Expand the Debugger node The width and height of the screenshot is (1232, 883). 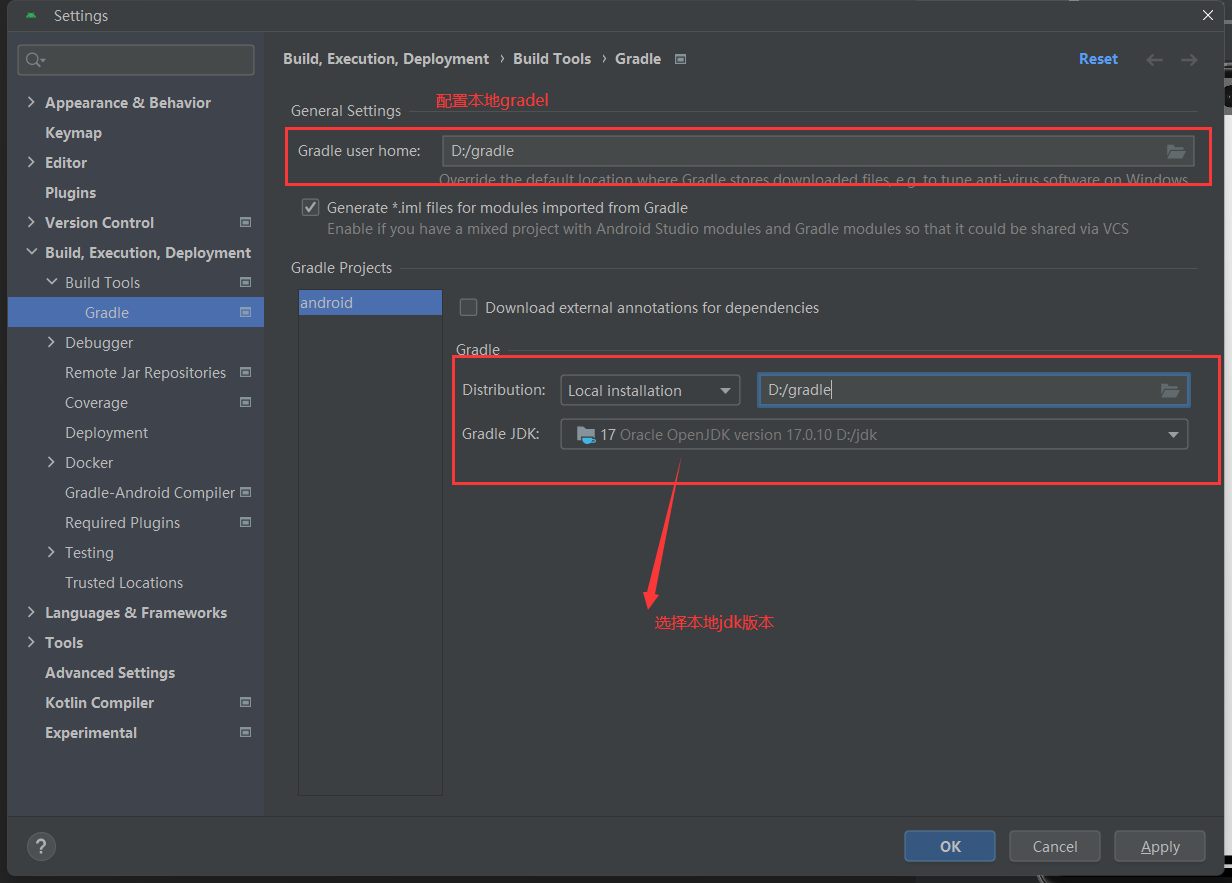(52, 342)
